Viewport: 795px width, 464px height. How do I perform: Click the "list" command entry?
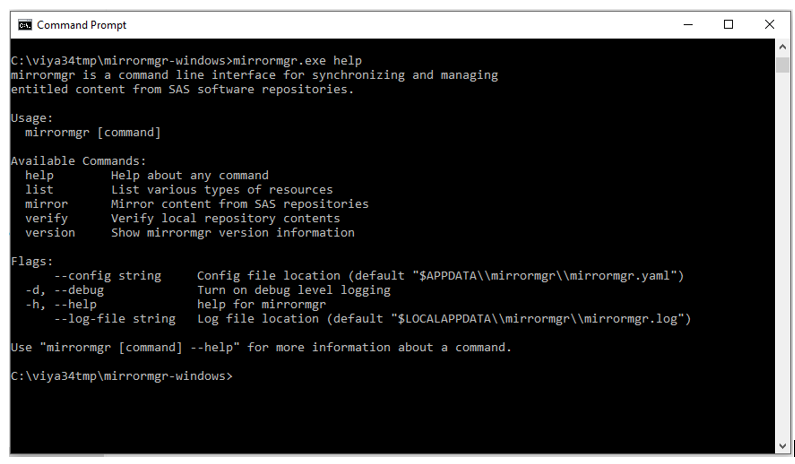pyautogui.click(x=40, y=189)
